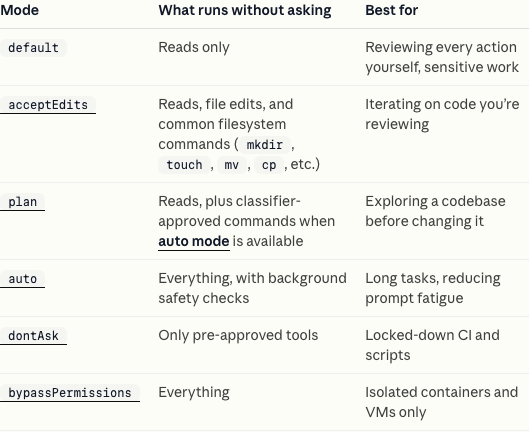Click the mv code snippet

[x=232, y=165]
